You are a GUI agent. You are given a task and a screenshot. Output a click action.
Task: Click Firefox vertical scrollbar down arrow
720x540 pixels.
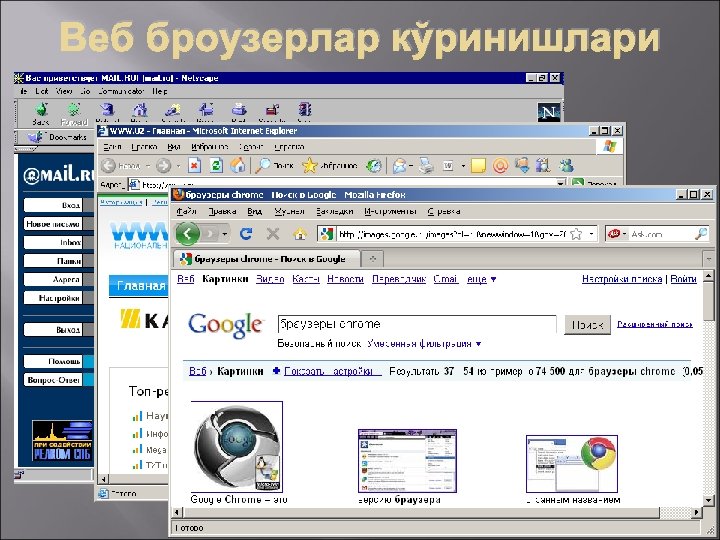[x=709, y=500]
